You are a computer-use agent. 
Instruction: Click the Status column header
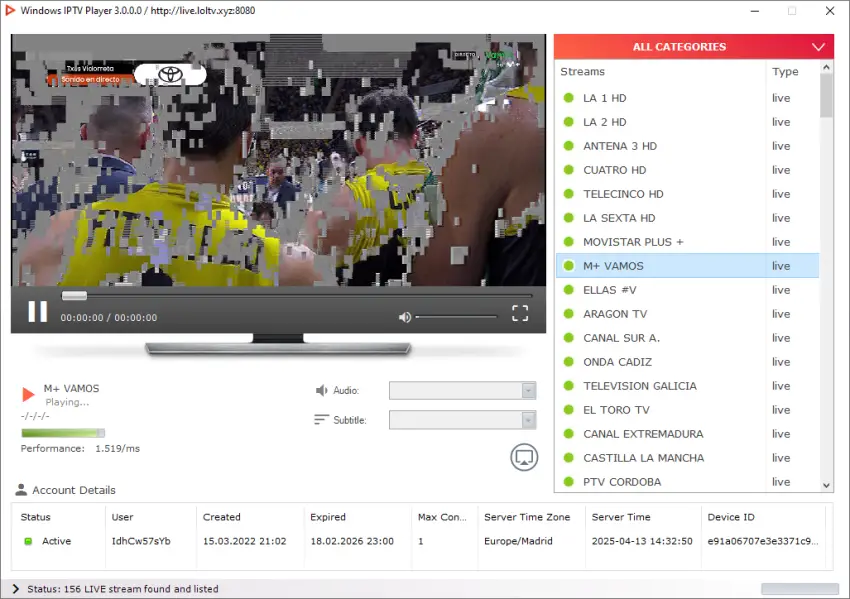35,517
